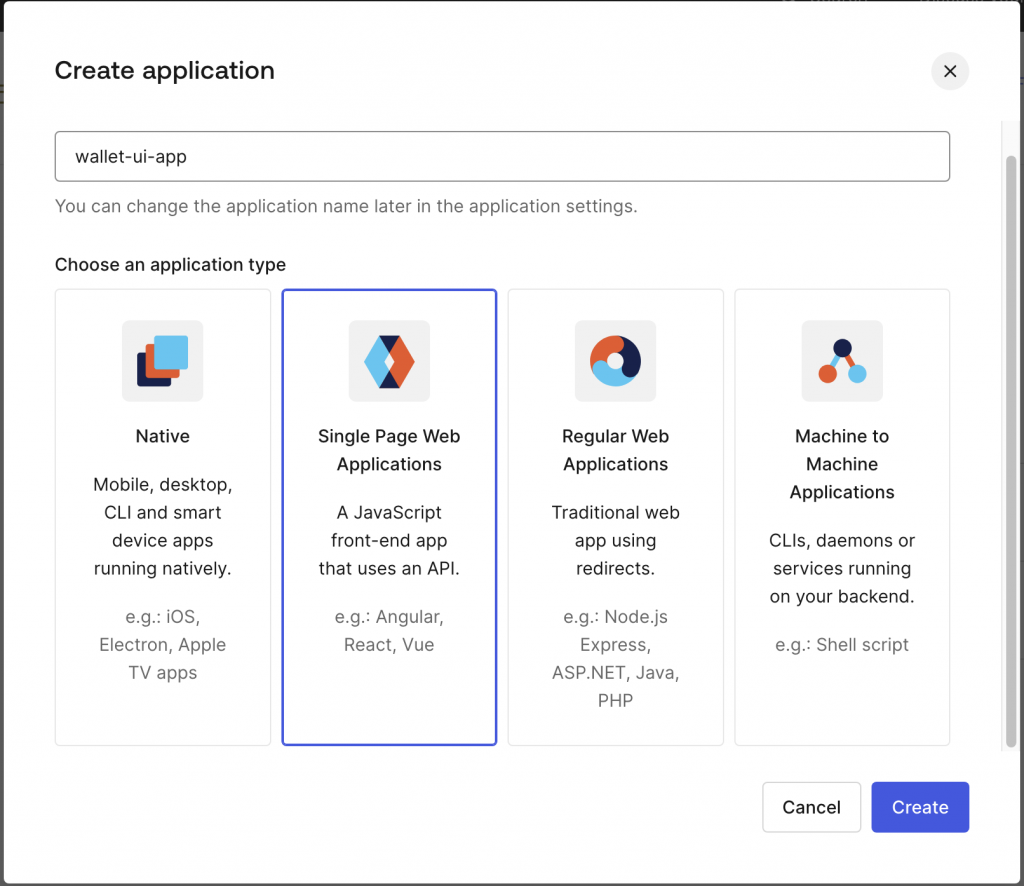Click the 'Node.js Express, ASP.NET' example text
Image resolution: width=1024 pixels, height=886 pixels.
[615, 659]
